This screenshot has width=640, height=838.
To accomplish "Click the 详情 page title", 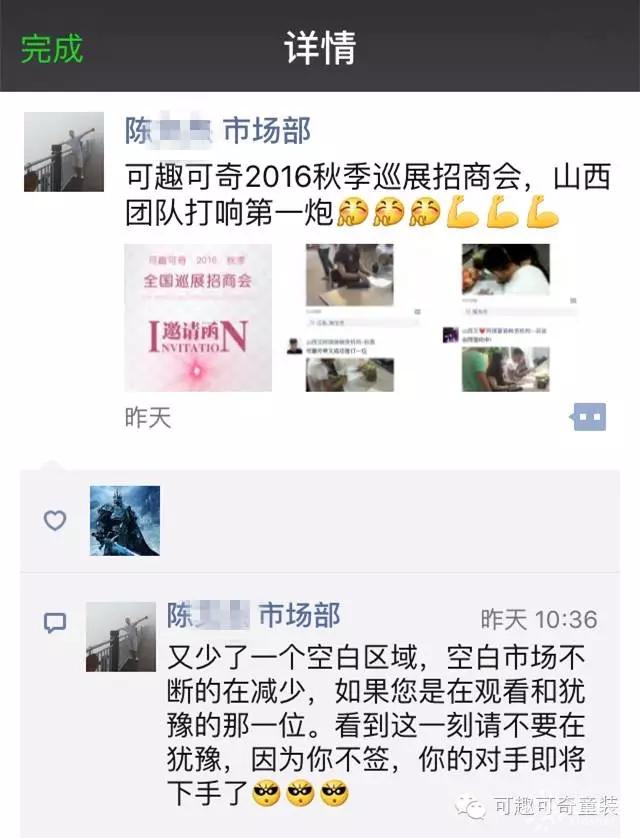I will coord(320,49).
